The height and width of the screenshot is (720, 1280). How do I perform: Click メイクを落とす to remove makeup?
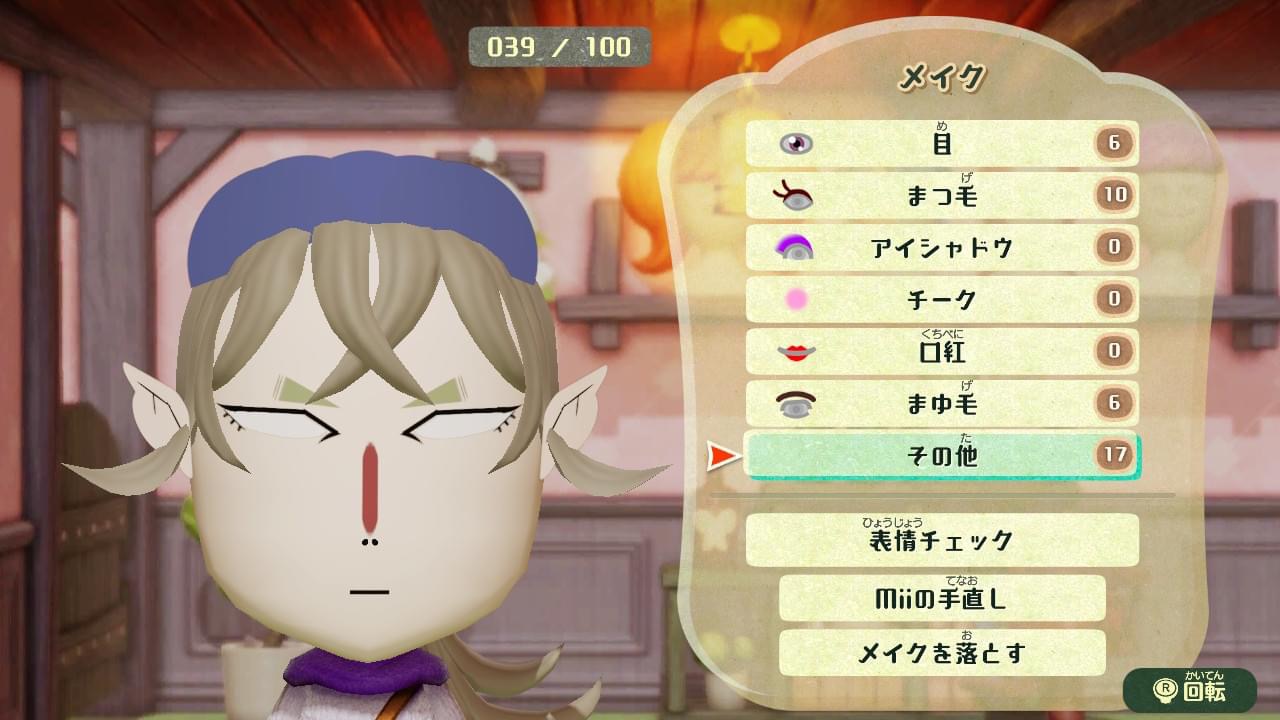tap(942, 653)
